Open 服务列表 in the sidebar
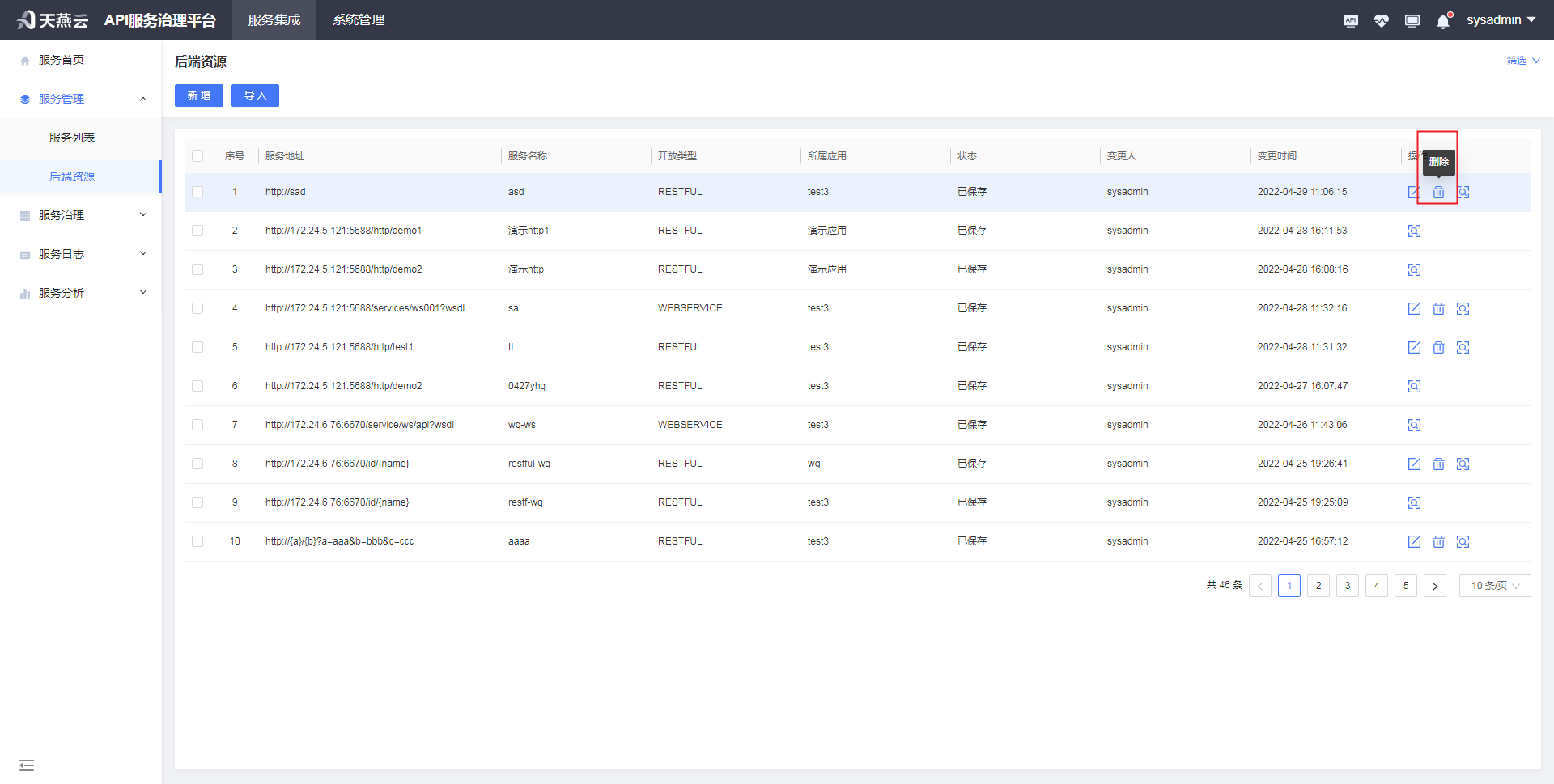 pos(72,138)
